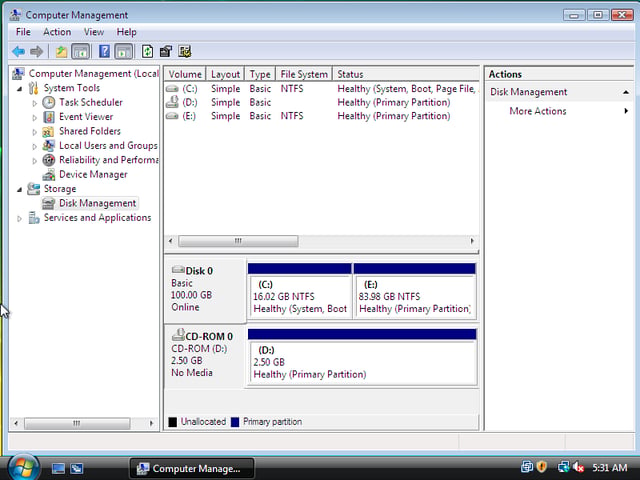Click the Unallocated black legend swatch
This screenshot has height=480, width=640.
pyautogui.click(x=173, y=422)
